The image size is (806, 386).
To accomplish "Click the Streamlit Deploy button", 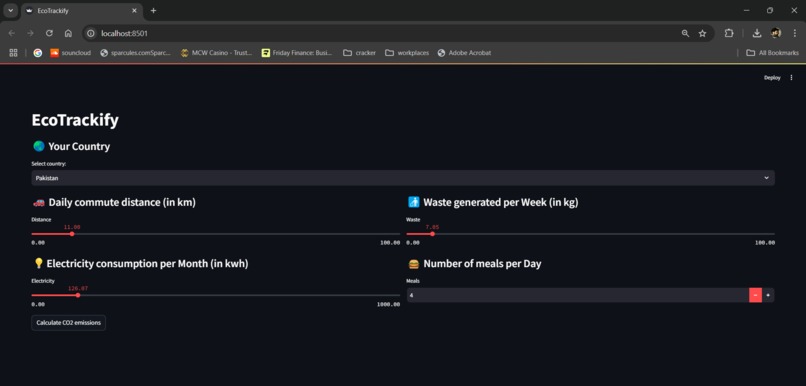I will [x=772, y=78].
